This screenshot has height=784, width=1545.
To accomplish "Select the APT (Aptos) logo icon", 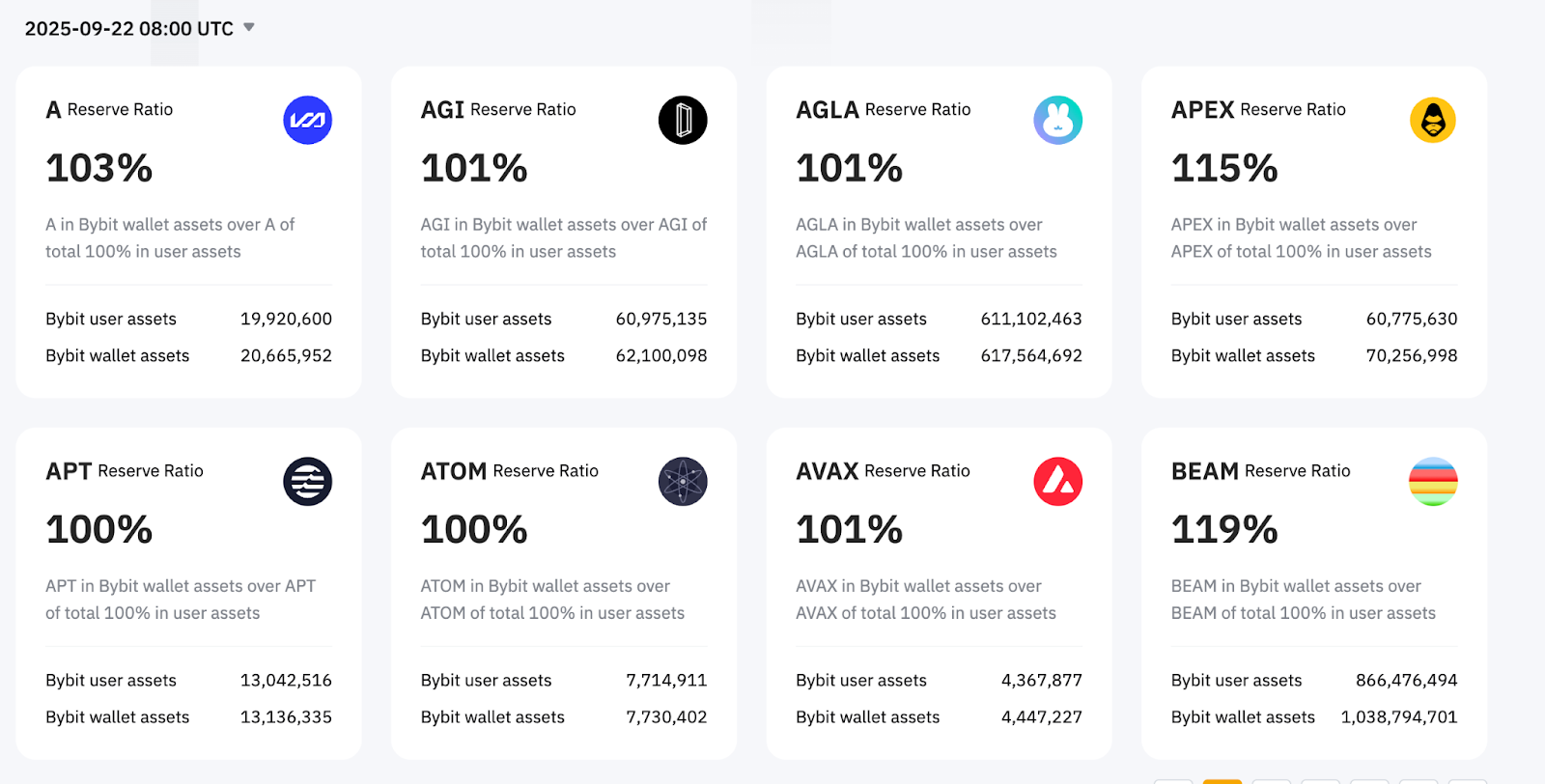I will coord(307,481).
